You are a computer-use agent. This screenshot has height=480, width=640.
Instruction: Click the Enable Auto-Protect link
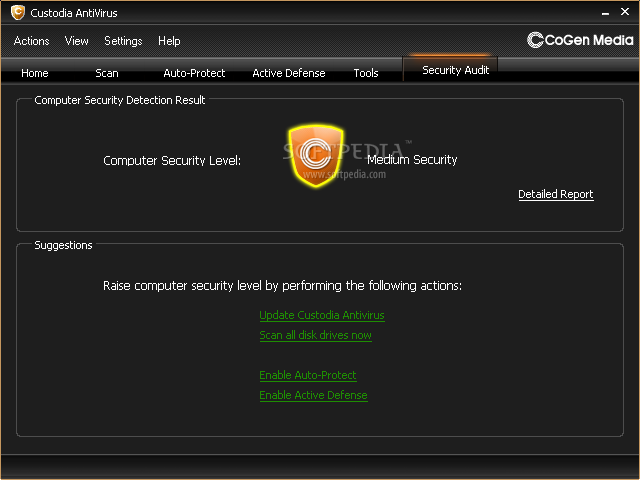point(307,375)
